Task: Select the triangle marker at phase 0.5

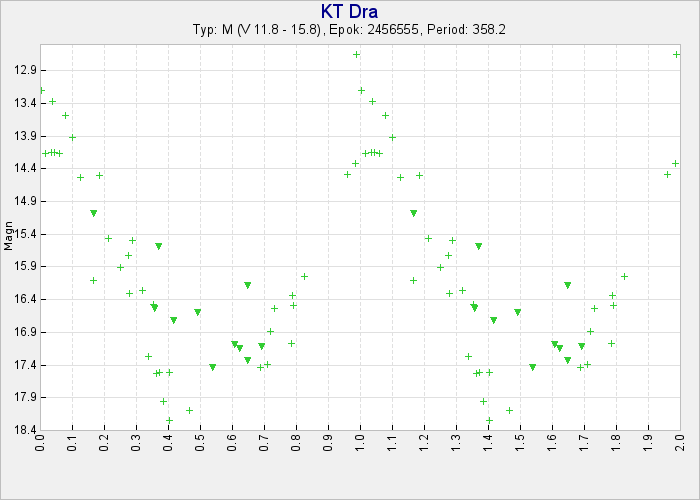Action: pos(198,312)
